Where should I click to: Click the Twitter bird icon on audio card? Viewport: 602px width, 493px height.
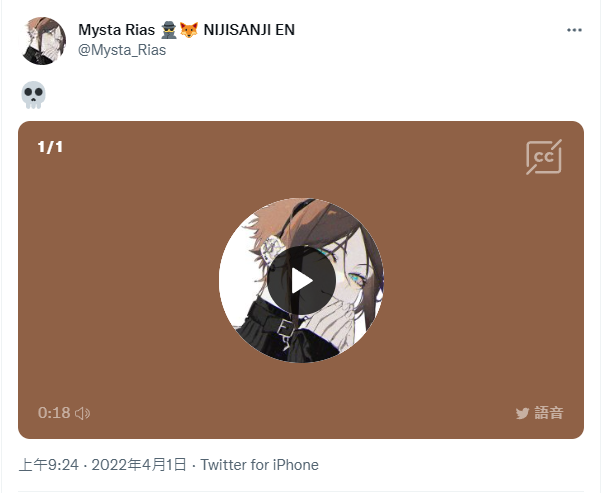[523, 413]
